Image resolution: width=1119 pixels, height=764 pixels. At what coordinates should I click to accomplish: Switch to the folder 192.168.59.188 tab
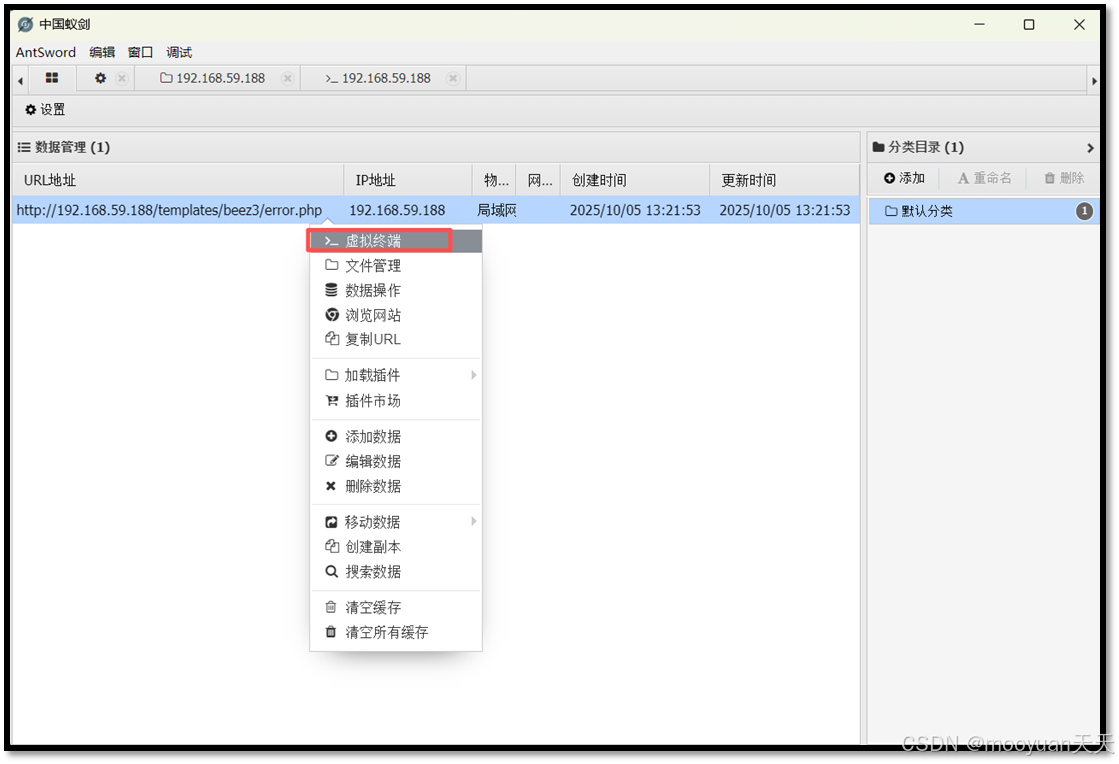pos(213,78)
